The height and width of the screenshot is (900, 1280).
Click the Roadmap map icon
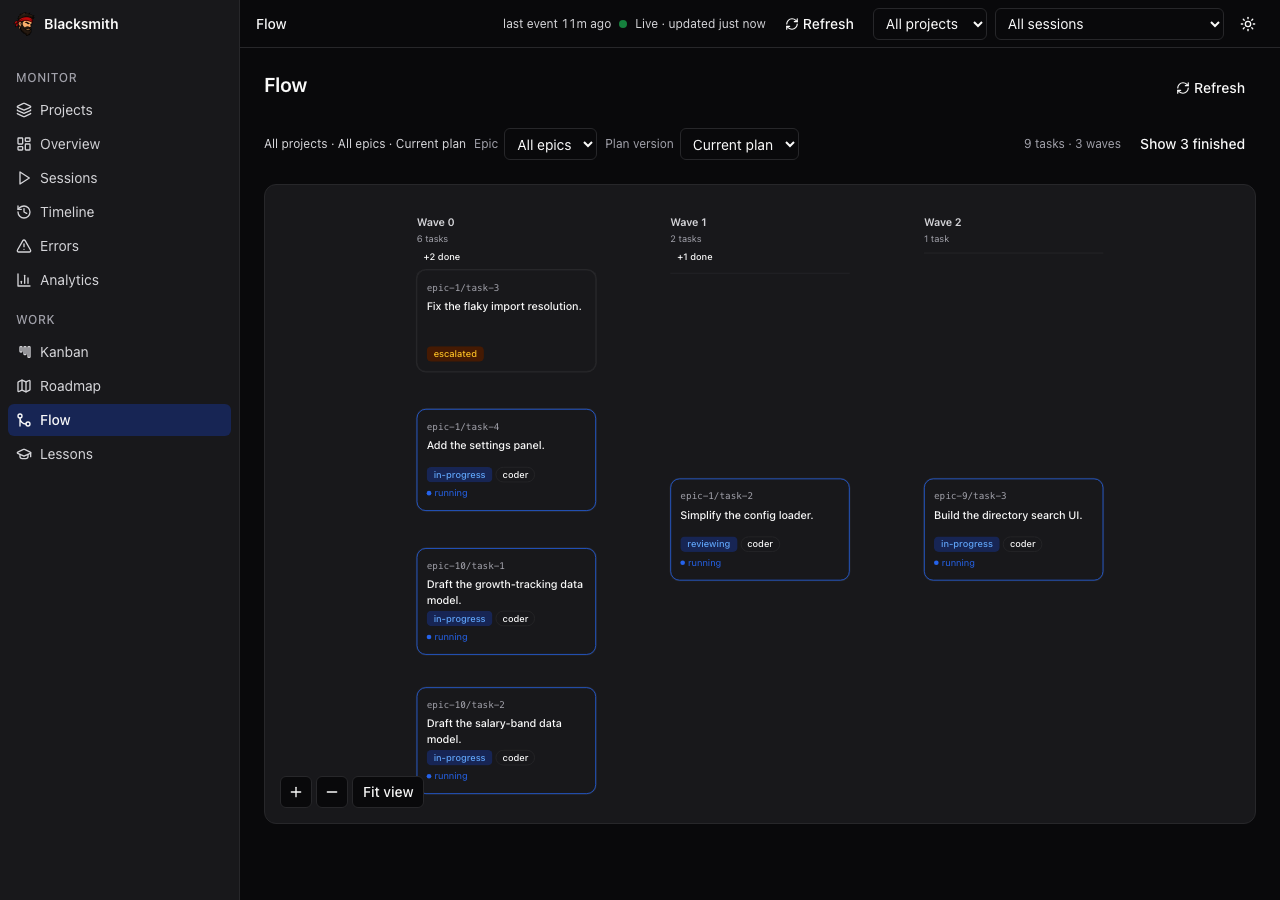24,386
